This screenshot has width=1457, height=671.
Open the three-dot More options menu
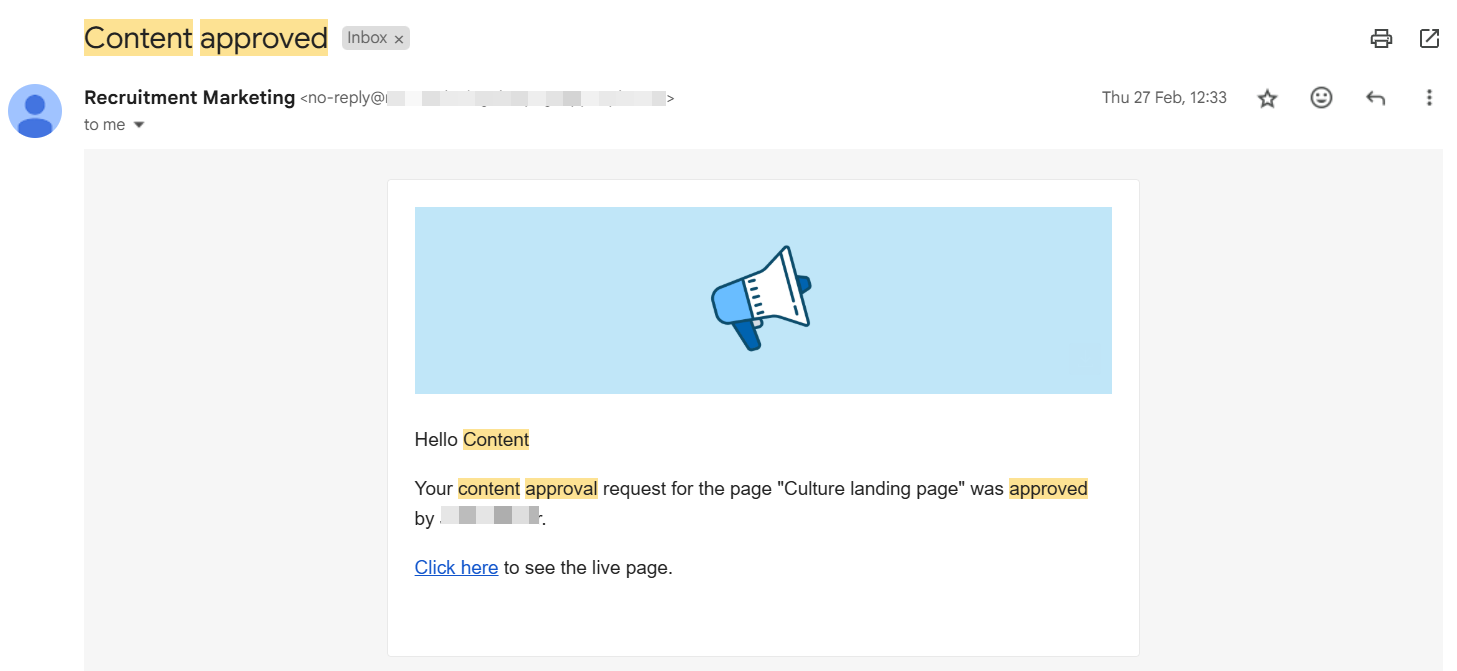(x=1429, y=98)
